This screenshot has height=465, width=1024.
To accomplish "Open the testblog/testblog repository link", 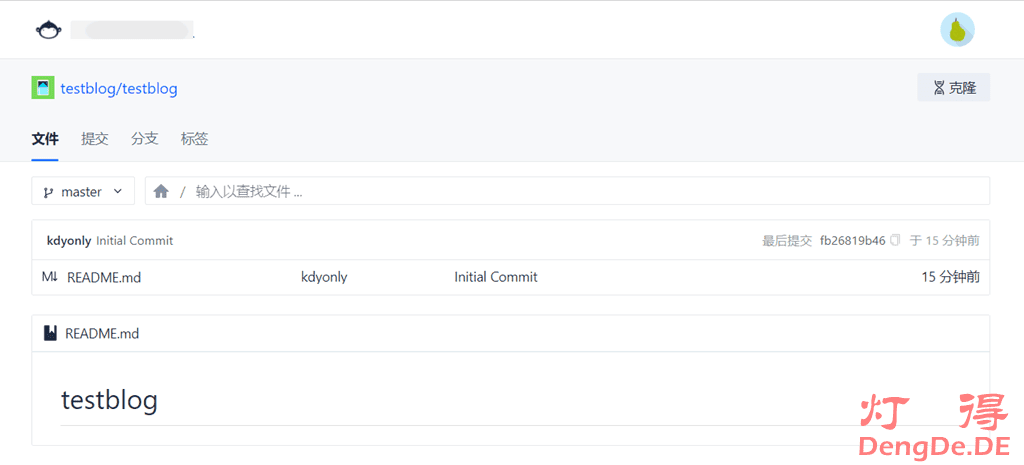I will click(119, 88).
